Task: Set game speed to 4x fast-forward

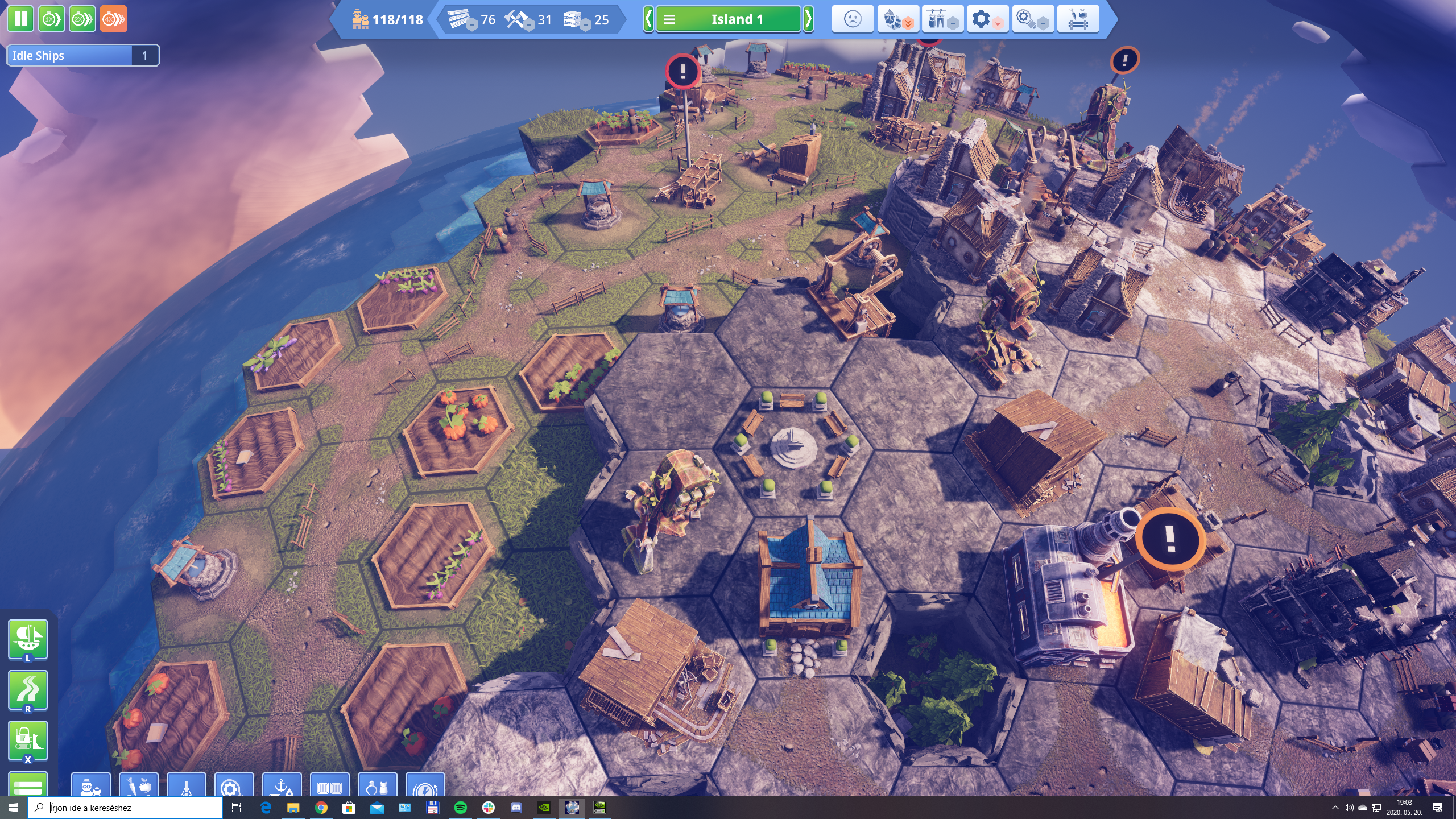Action: [x=113, y=19]
